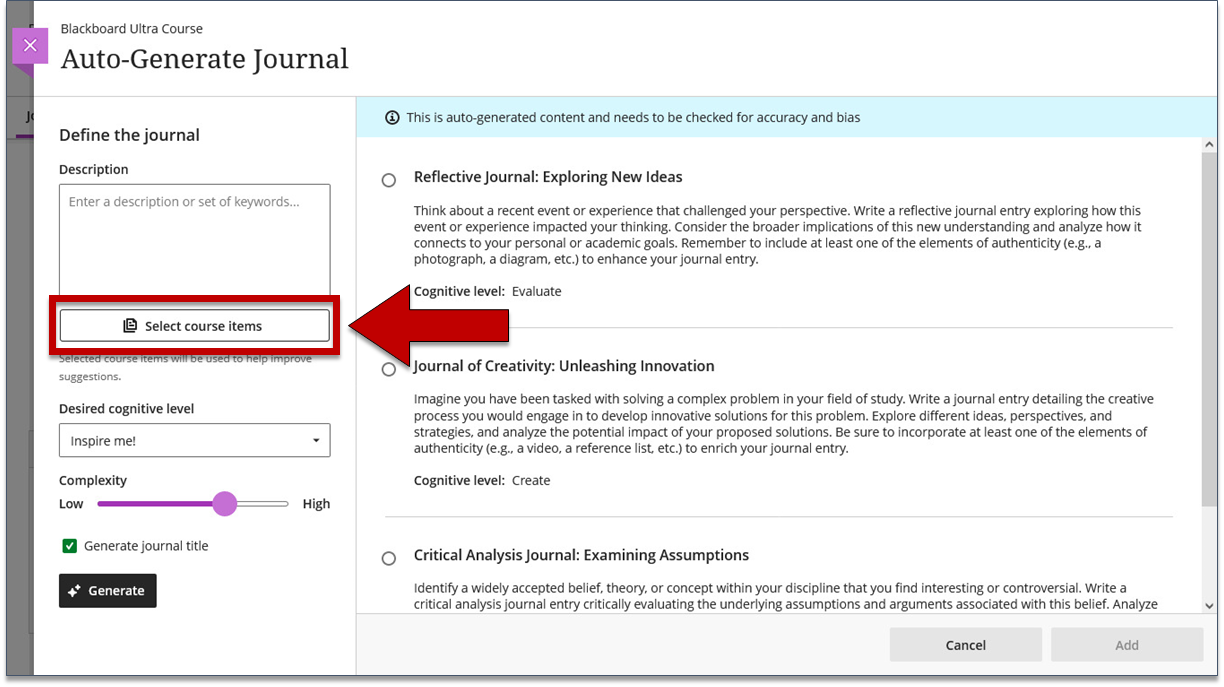Click the 'Description' field label
The height and width of the screenshot is (687, 1224).
pyautogui.click(x=94, y=170)
